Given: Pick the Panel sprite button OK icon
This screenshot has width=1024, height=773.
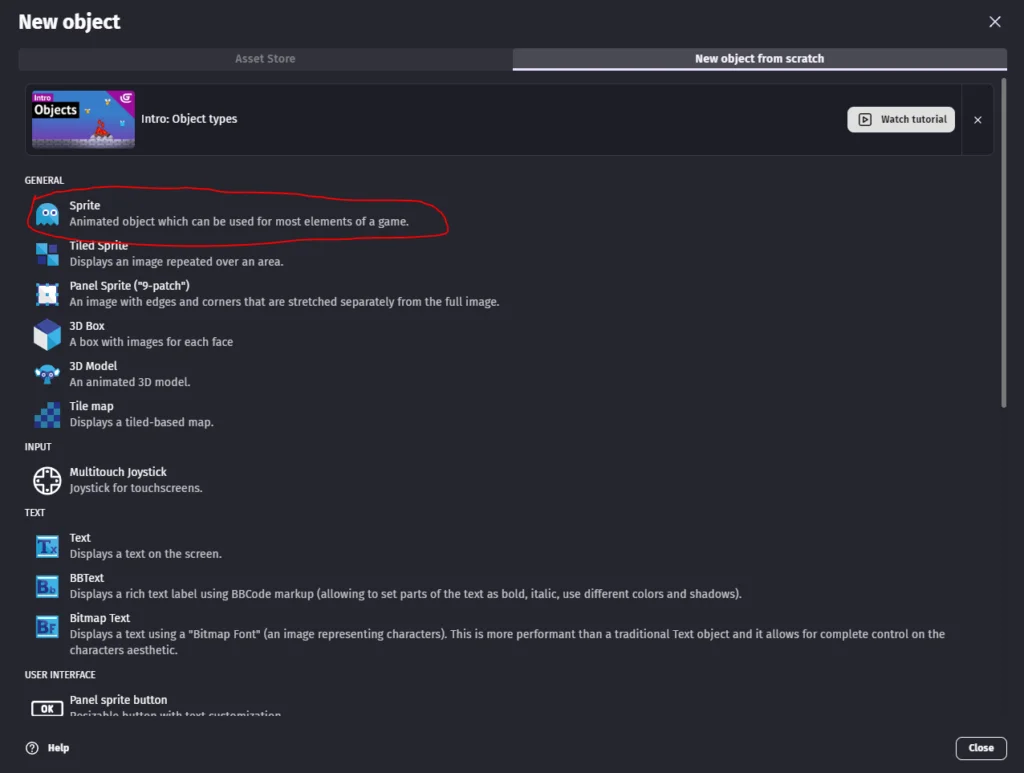Looking at the screenshot, I should (x=47, y=708).
